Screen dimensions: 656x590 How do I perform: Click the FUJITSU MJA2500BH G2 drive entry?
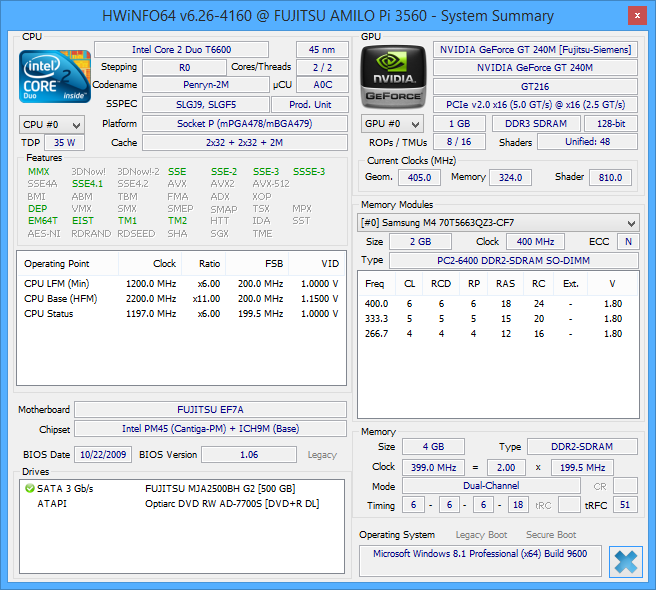coord(220,489)
